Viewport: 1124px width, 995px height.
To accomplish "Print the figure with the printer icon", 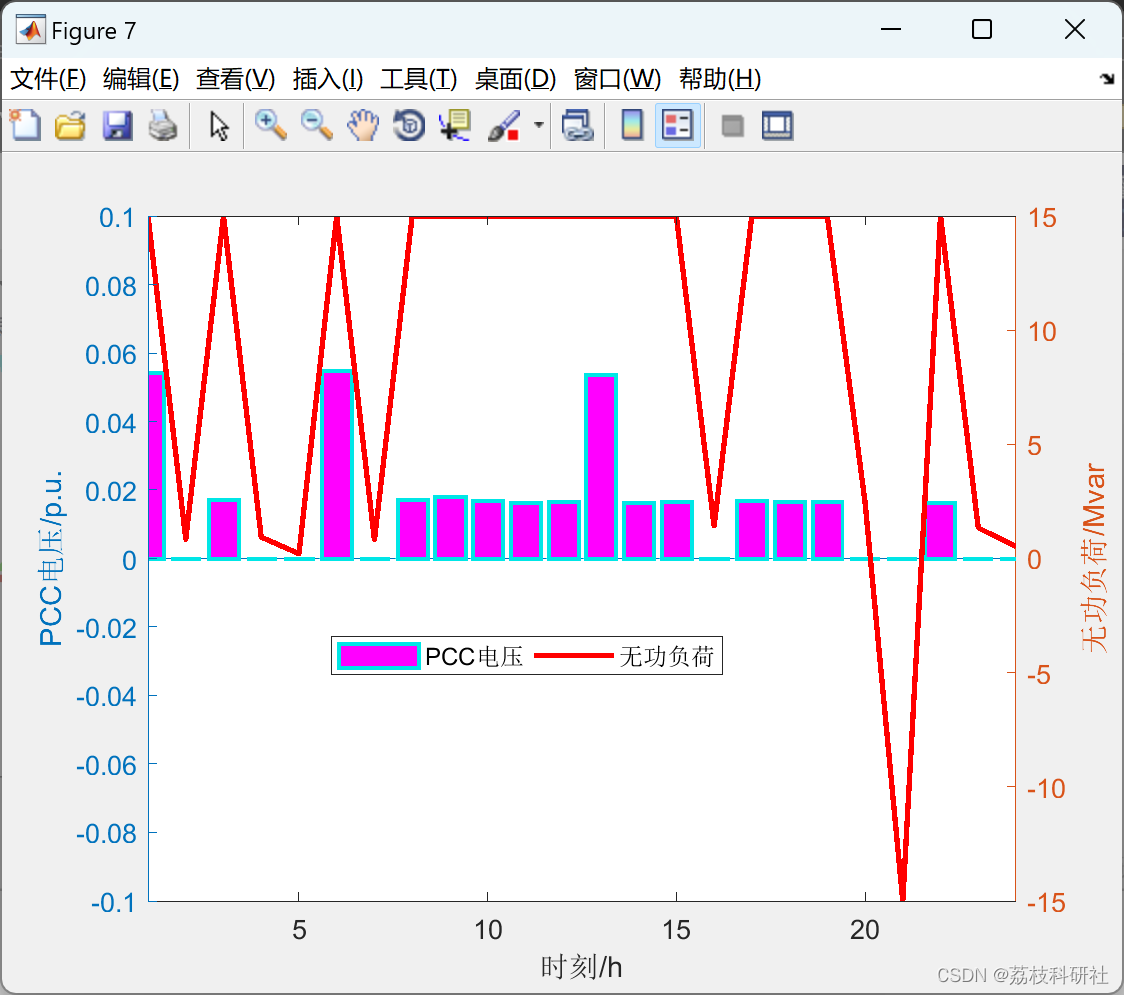I will pos(163,126).
